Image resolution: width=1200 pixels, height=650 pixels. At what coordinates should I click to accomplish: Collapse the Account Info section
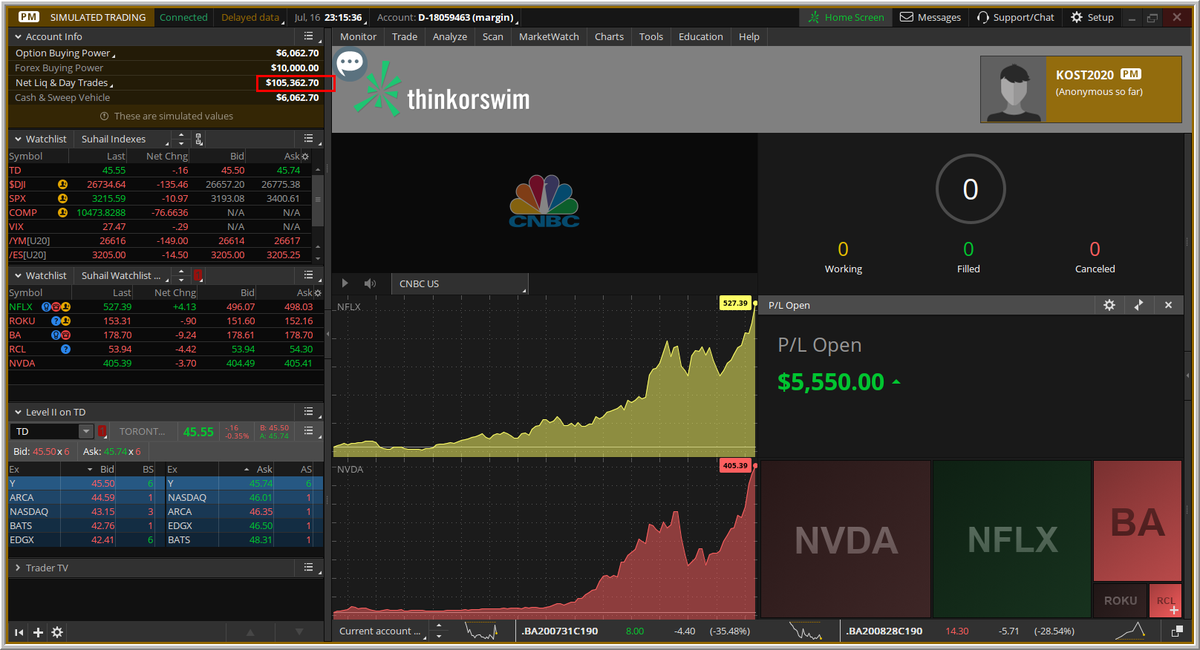tap(17, 37)
